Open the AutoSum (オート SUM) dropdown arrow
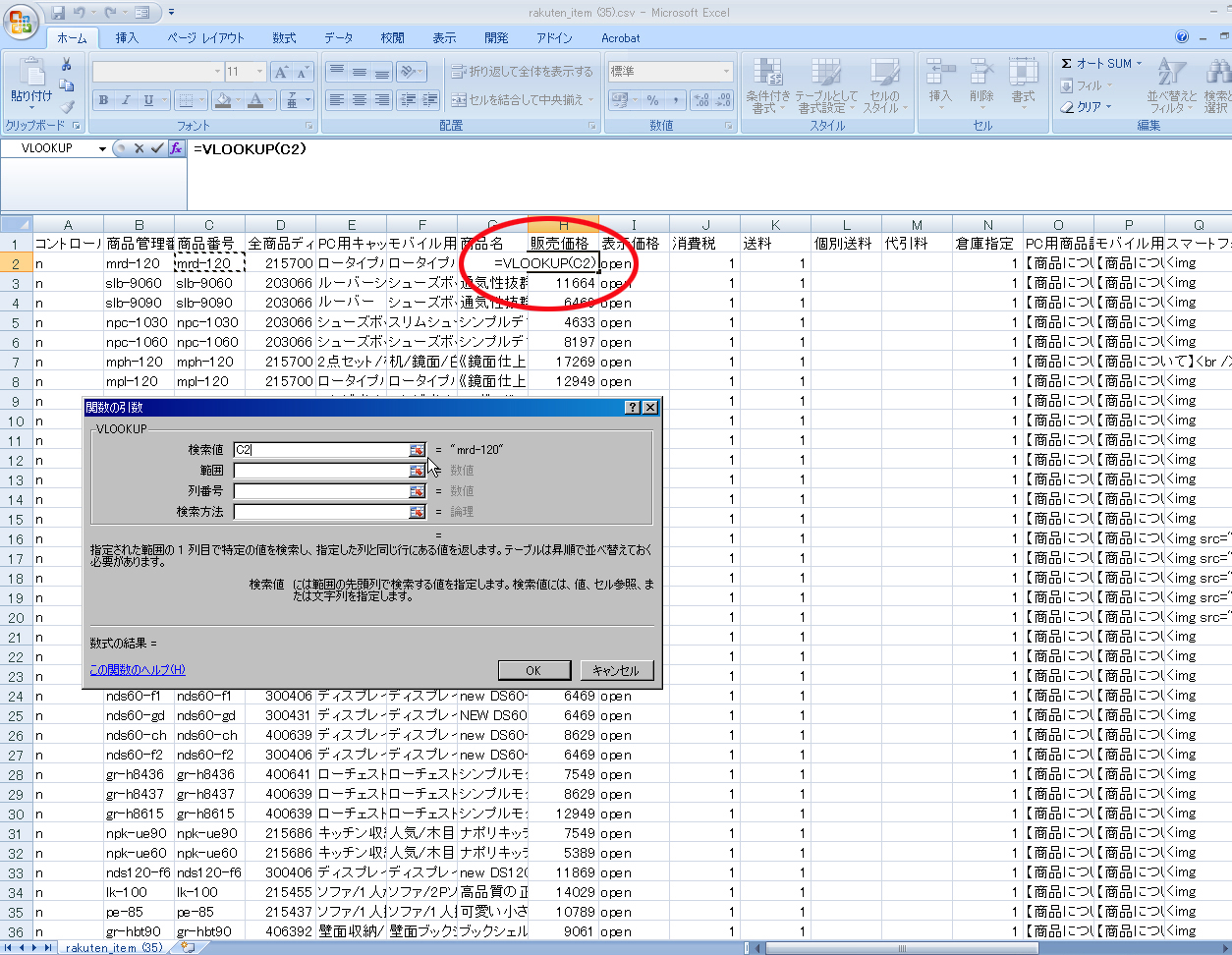The width and height of the screenshot is (1232, 955). (1139, 64)
